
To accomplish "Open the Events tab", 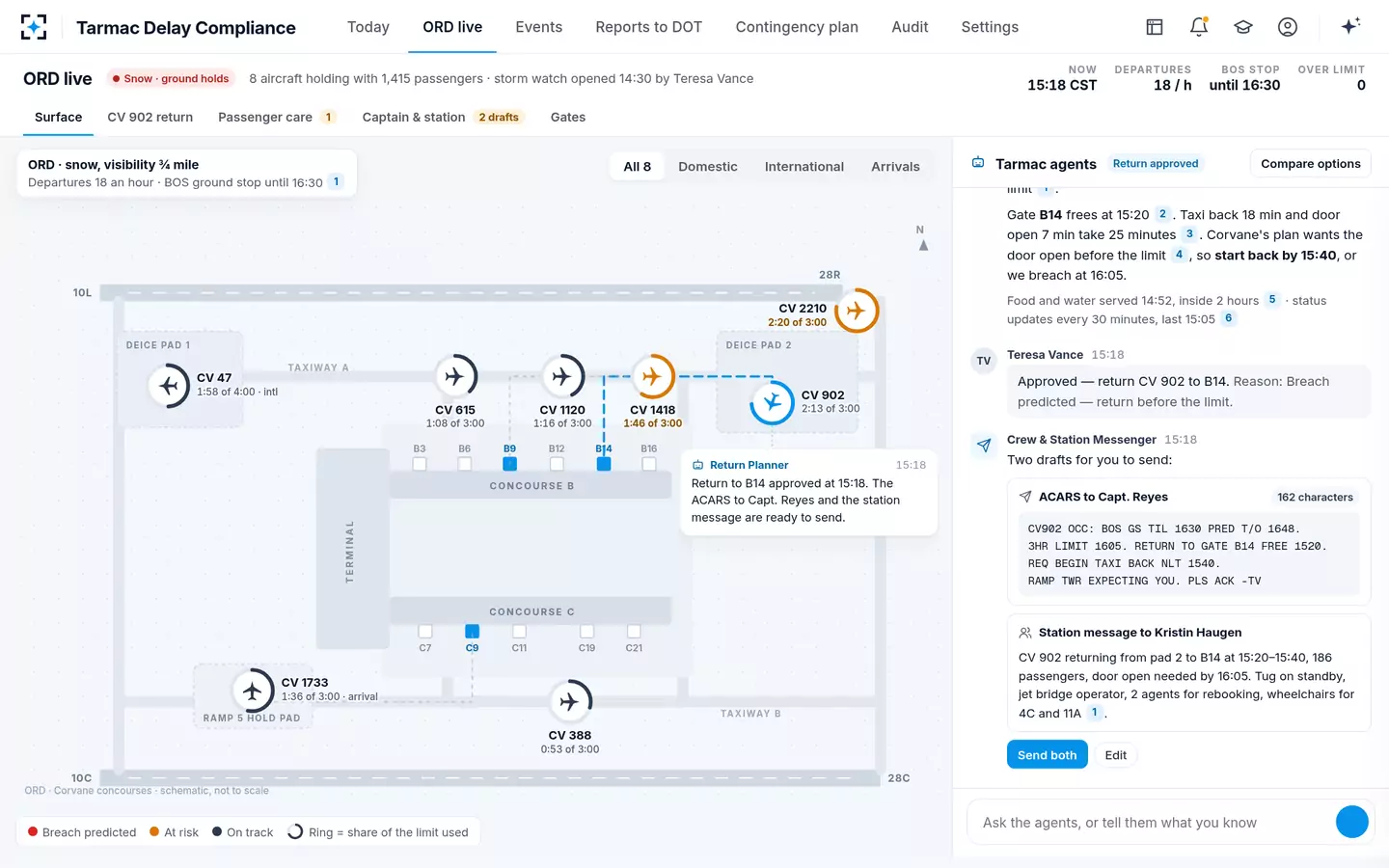I will pos(539,27).
